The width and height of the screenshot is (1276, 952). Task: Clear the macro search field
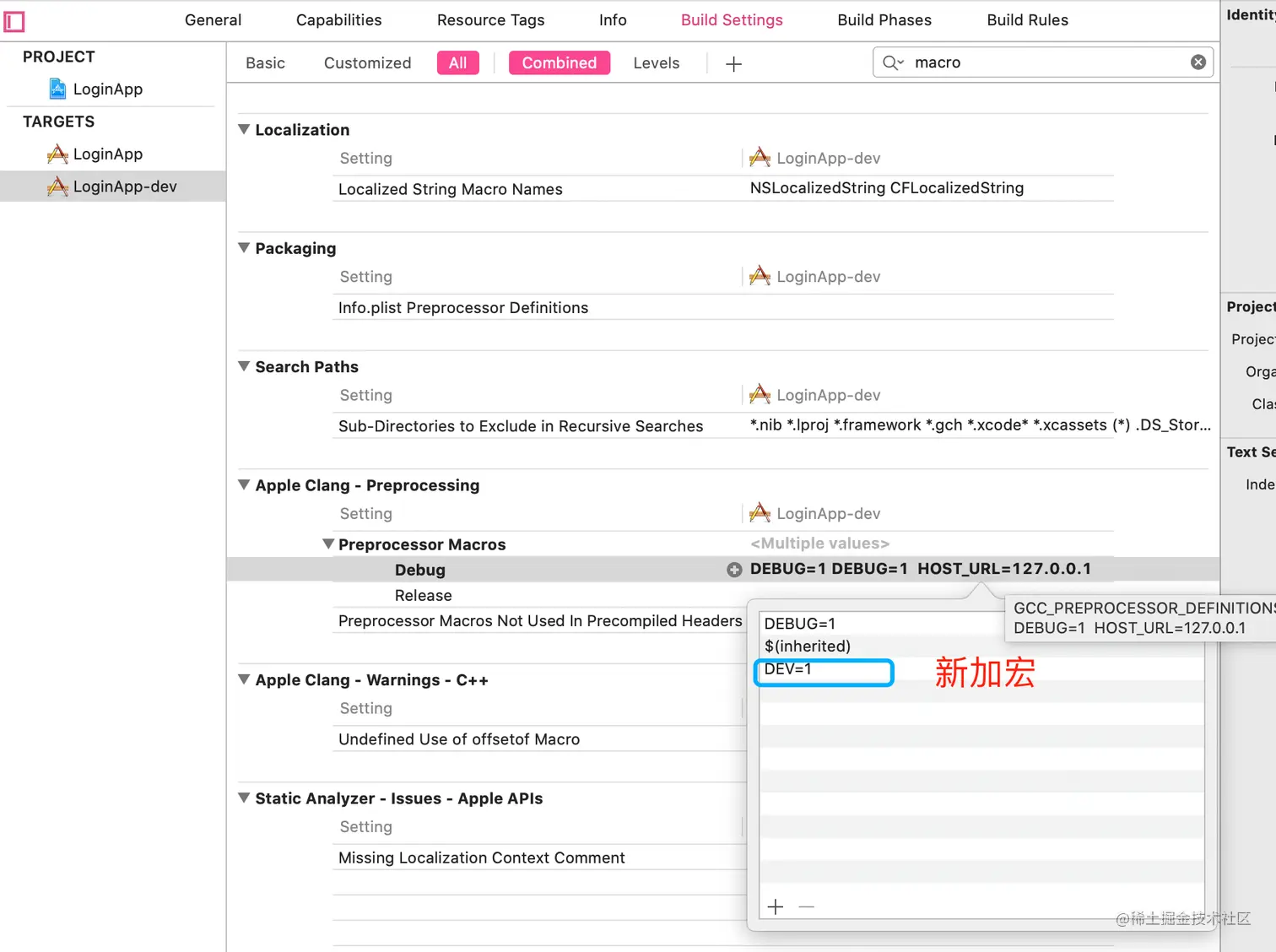click(x=1198, y=62)
